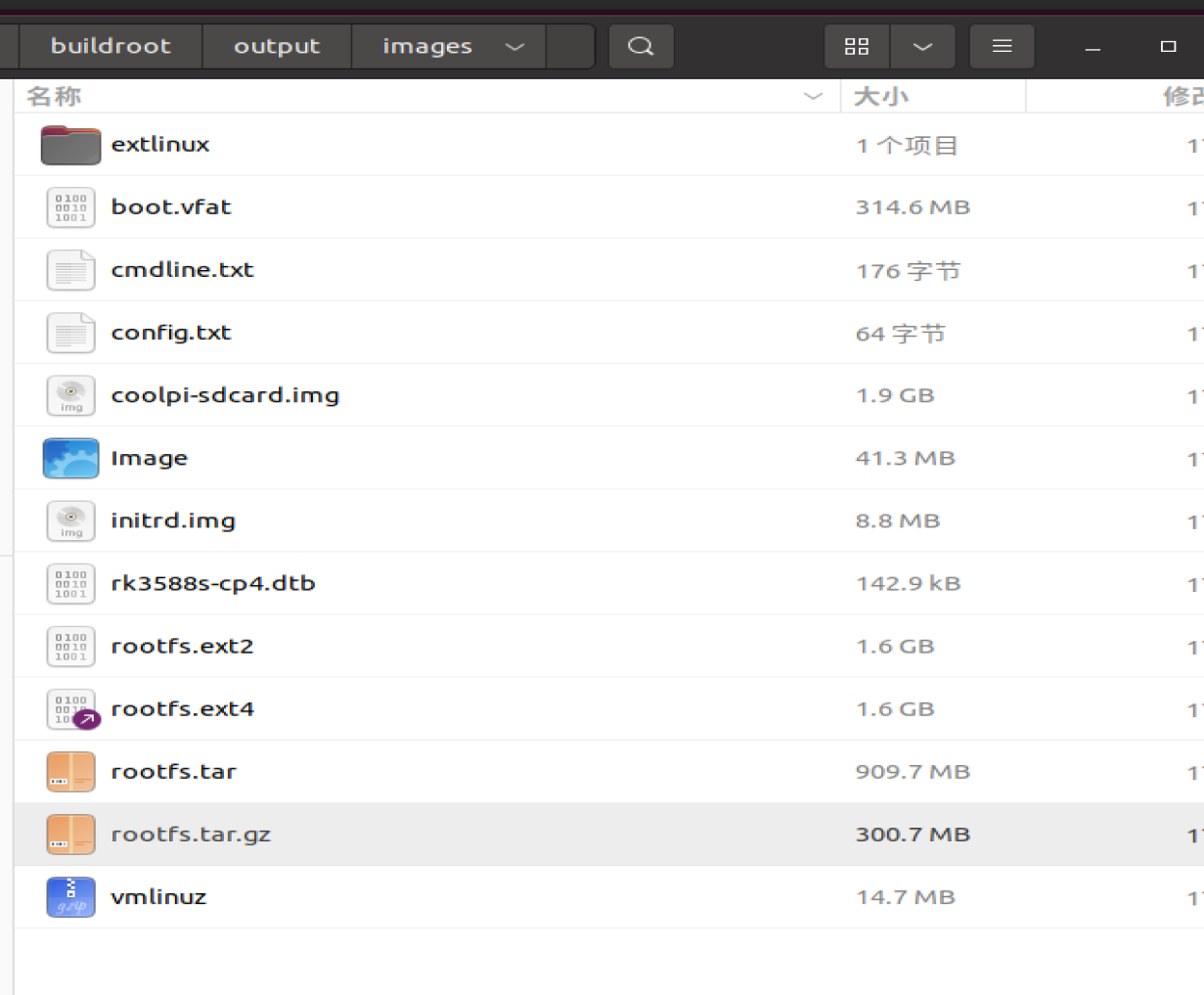
Task: Select the boot.vfat binary file icon
Action: (70, 207)
